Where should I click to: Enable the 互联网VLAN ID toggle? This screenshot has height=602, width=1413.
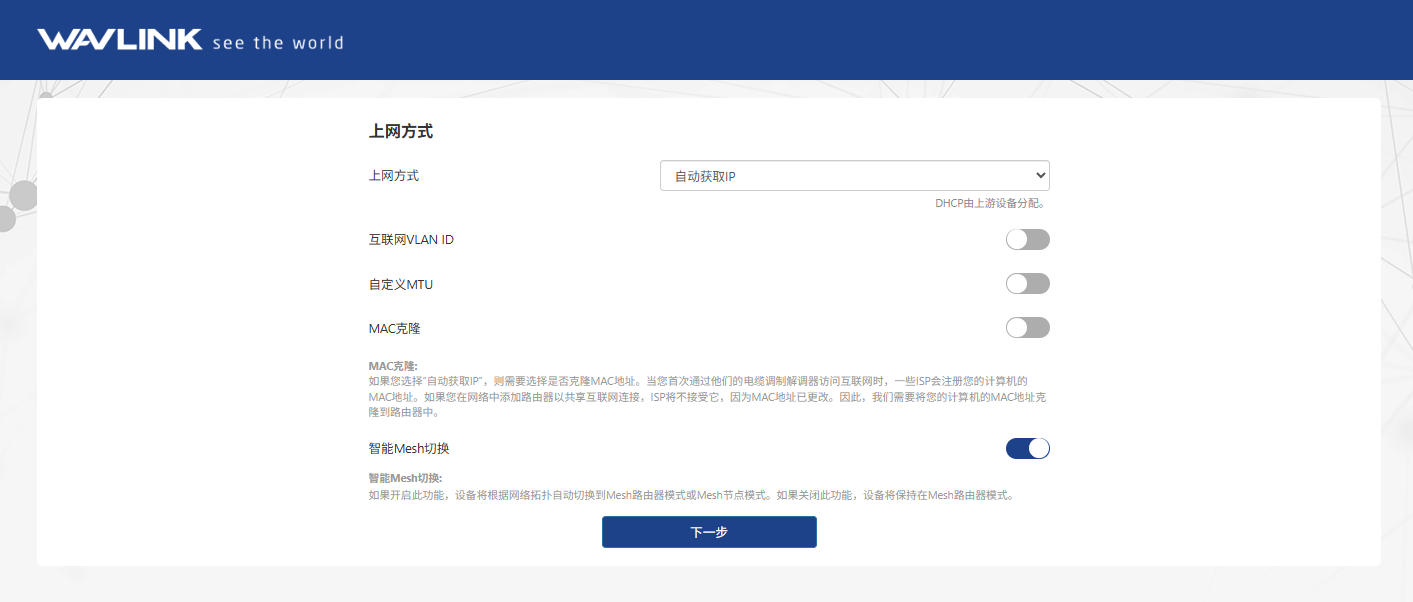click(1027, 240)
